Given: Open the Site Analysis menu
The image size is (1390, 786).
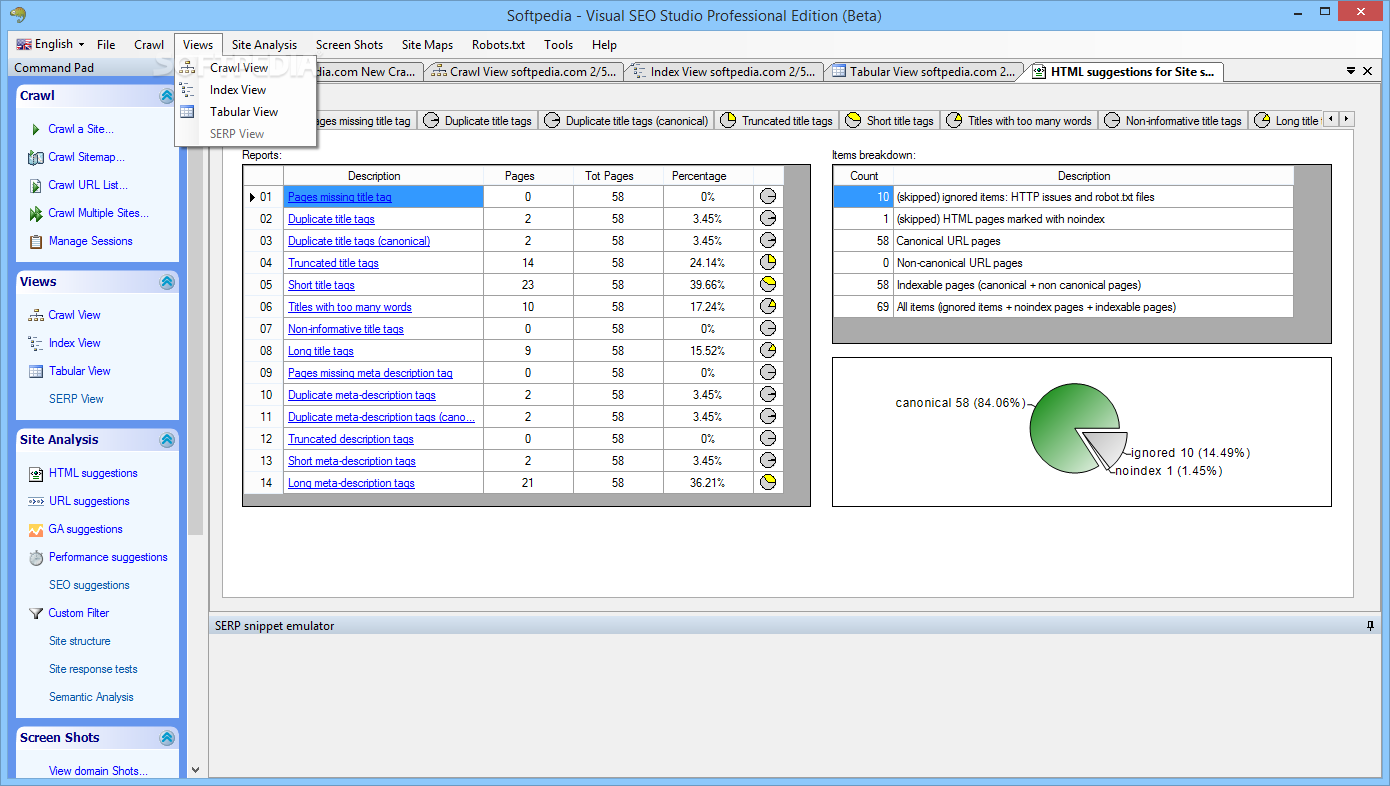Looking at the screenshot, I should (264, 45).
